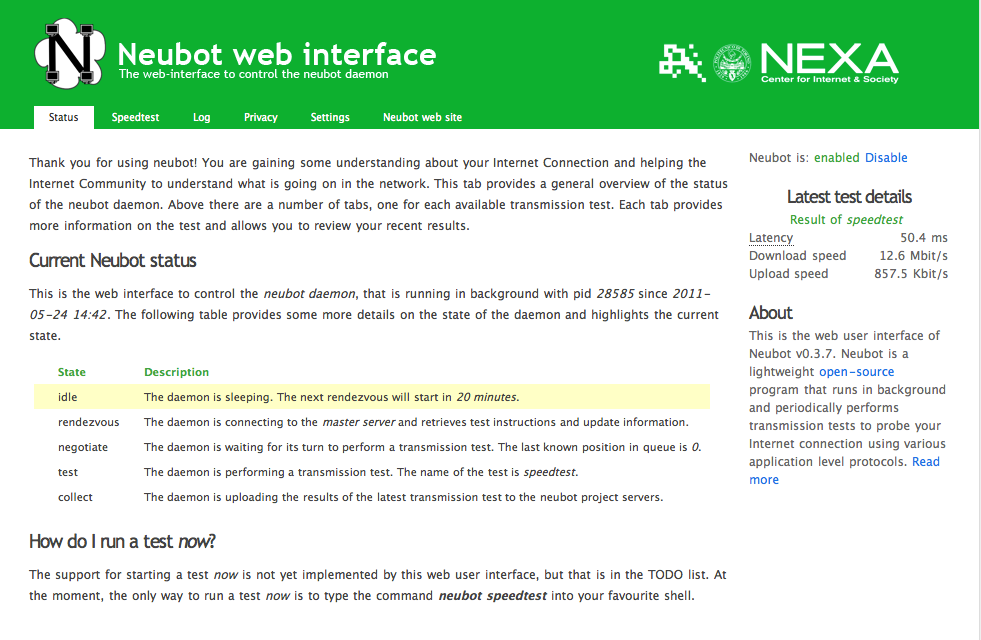
Task: Visit the Neubot web site tab
Action: point(422,117)
